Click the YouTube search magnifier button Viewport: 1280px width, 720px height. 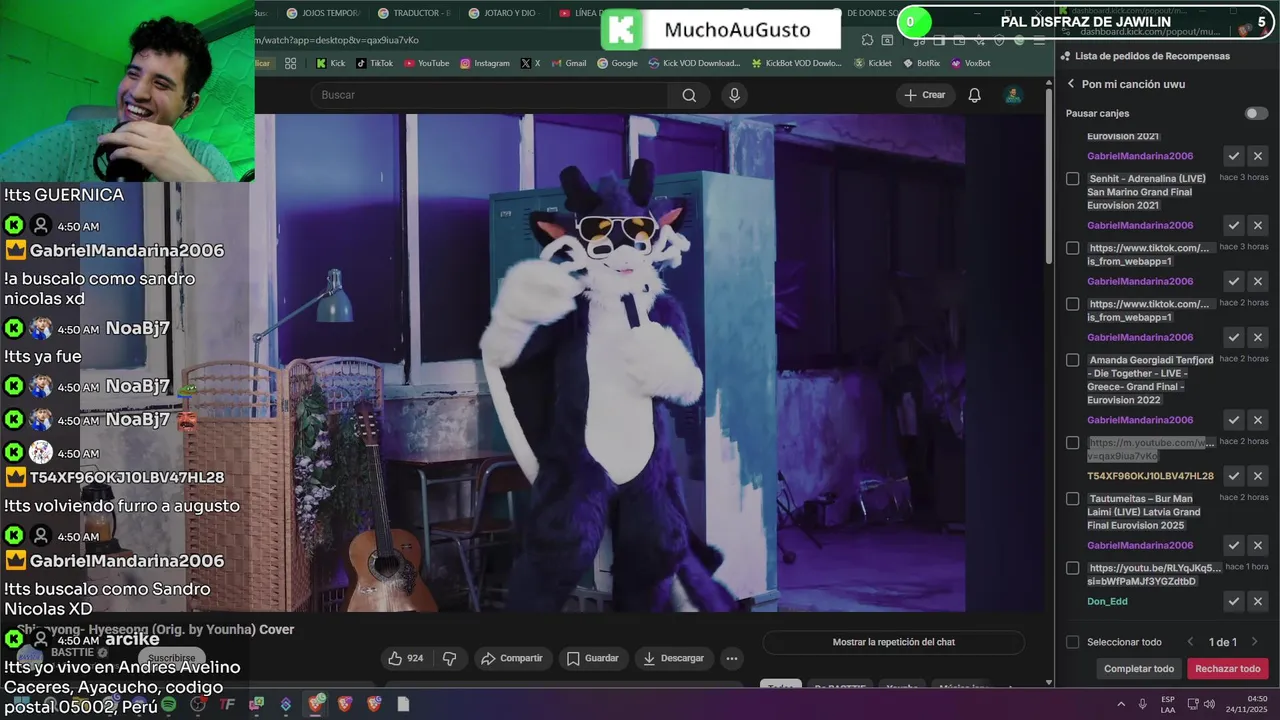coord(689,95)
